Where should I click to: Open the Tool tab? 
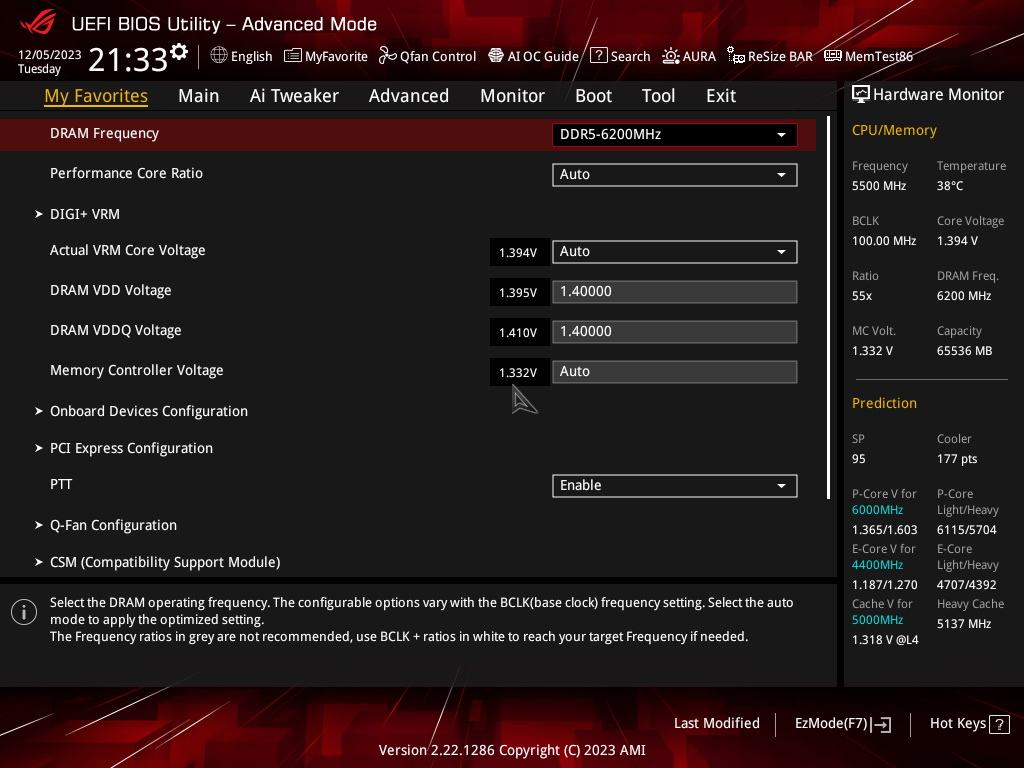click(658, 96)
